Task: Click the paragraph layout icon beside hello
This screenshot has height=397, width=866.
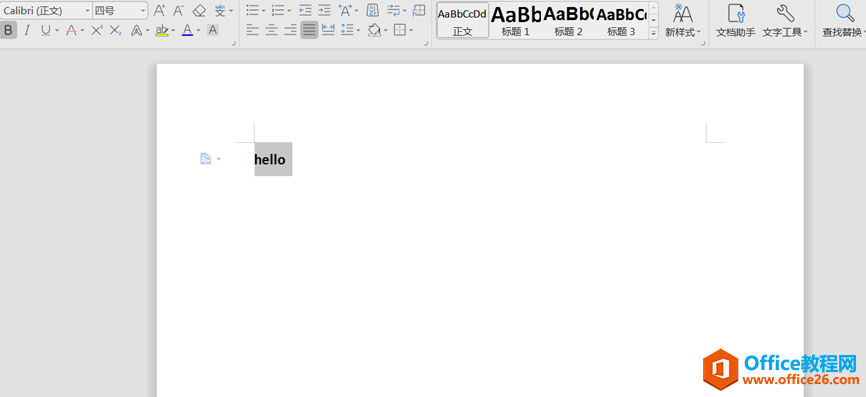Action: pos(205,159)
